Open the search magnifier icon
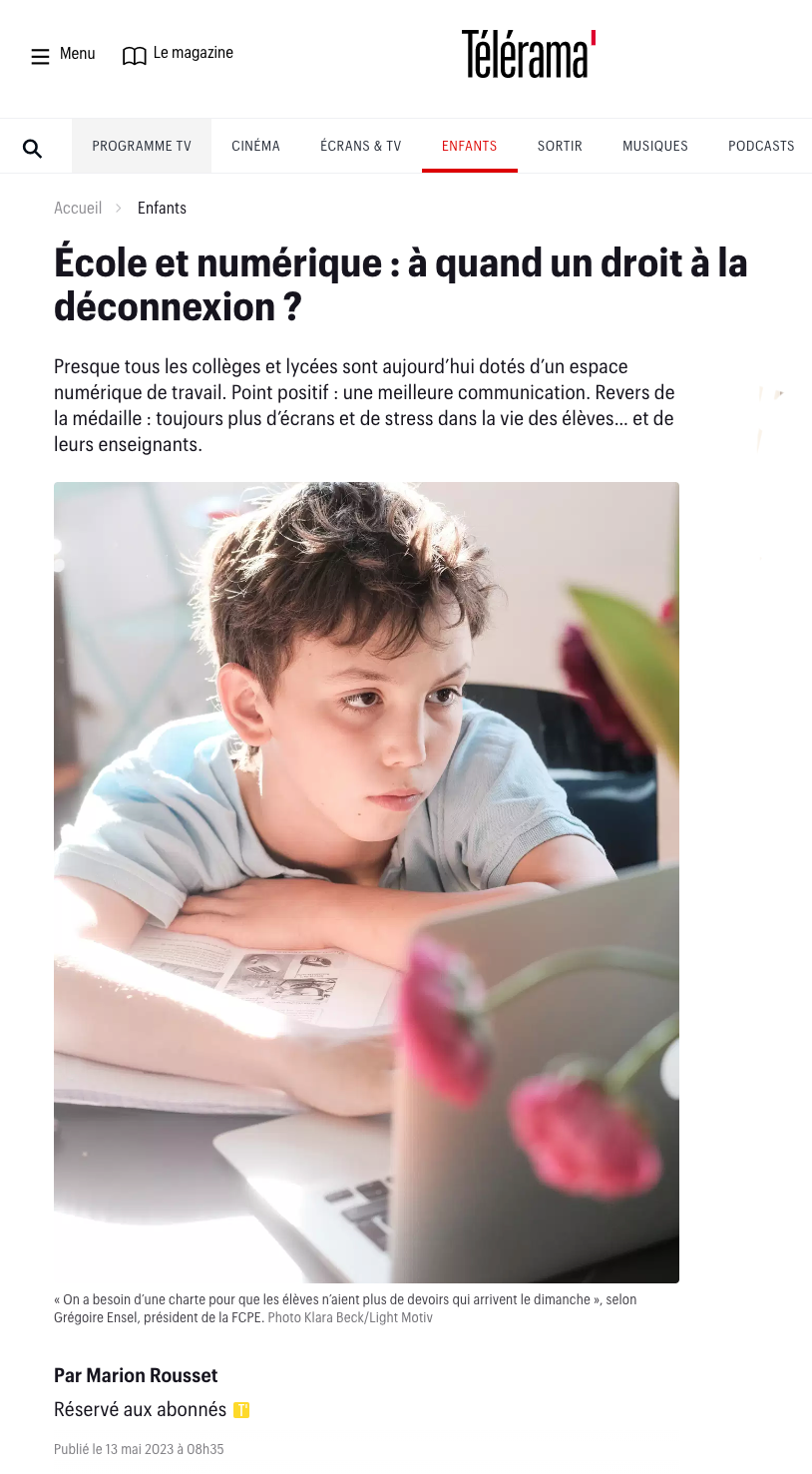 tap(32, 149)
